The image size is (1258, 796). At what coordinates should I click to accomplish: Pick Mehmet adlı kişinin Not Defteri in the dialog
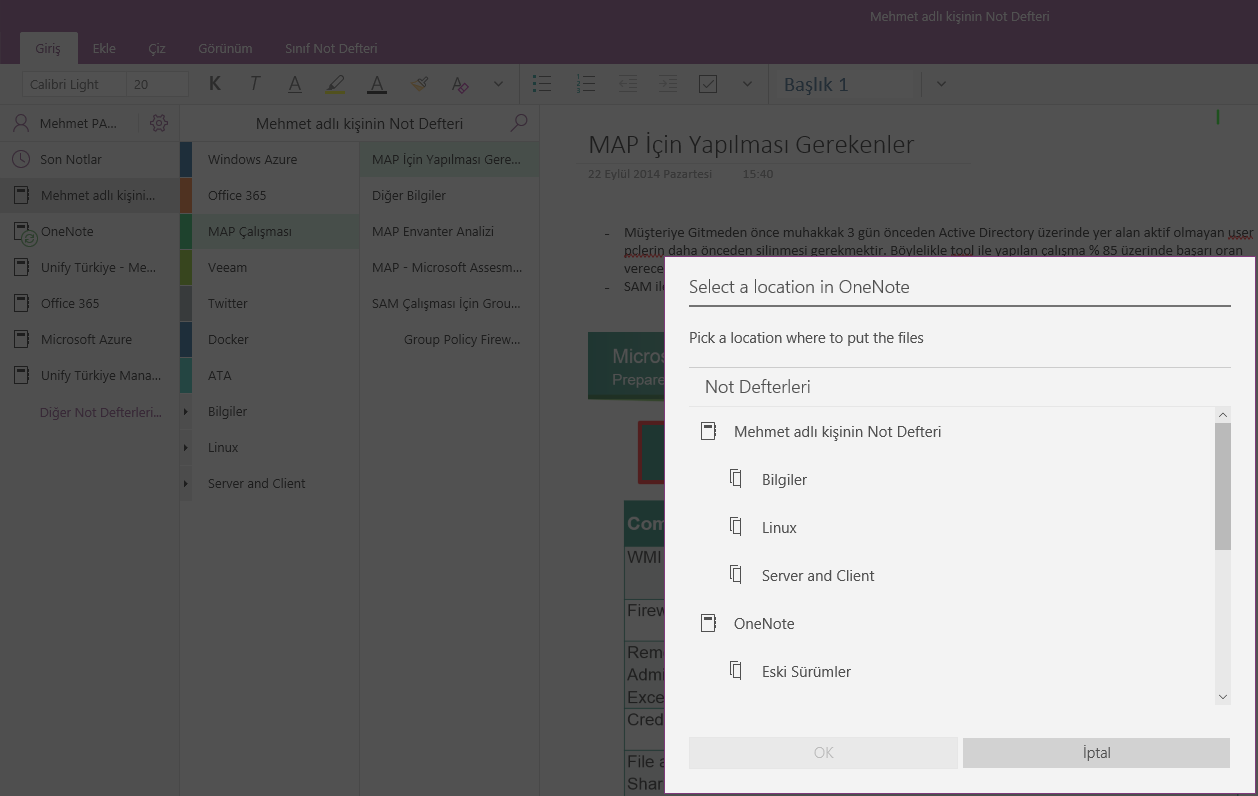pos(951,431)
